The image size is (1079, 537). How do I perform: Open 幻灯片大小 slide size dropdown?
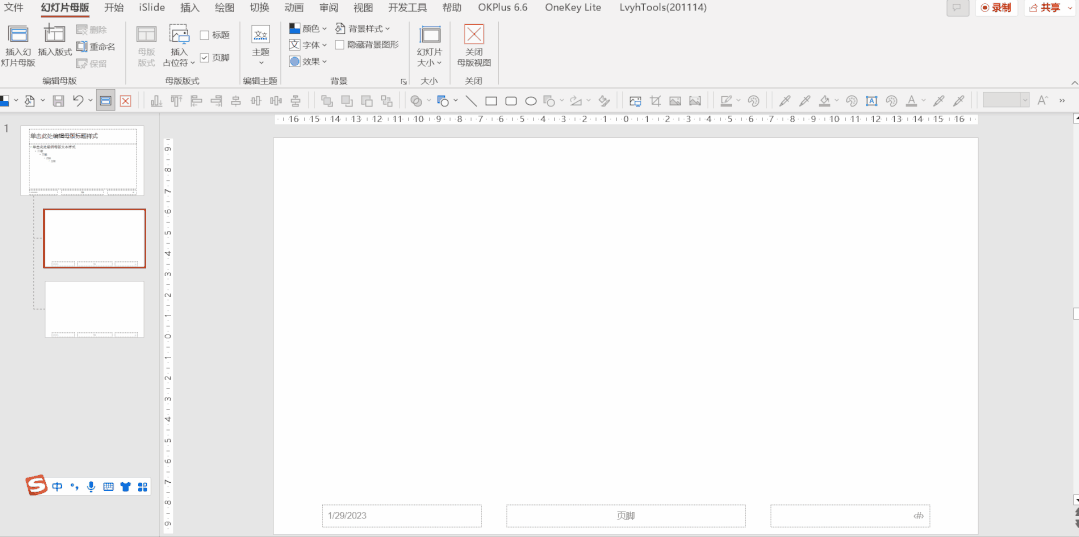[x=430, y=46]
